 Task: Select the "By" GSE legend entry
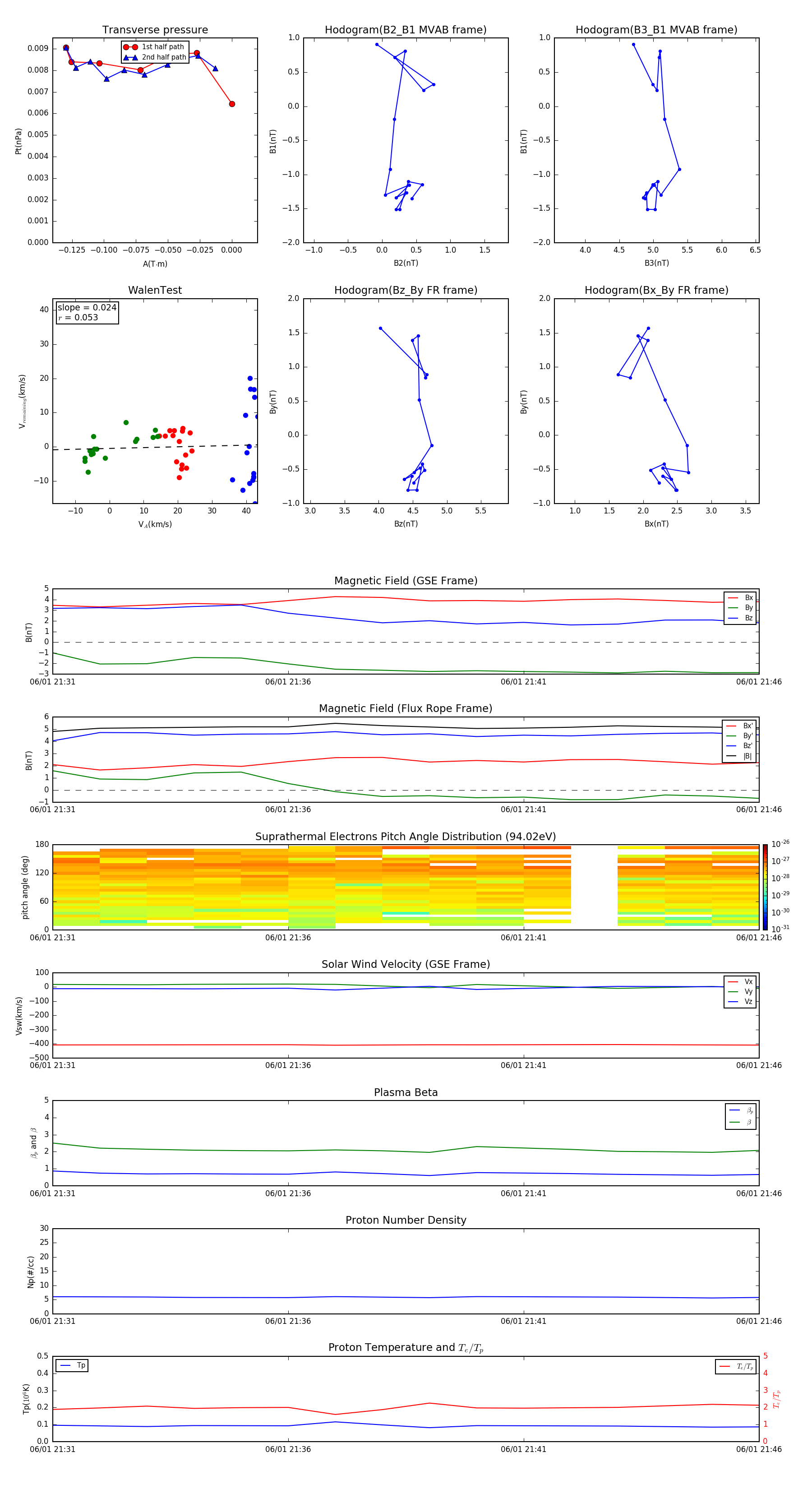[x=740, y=608]
